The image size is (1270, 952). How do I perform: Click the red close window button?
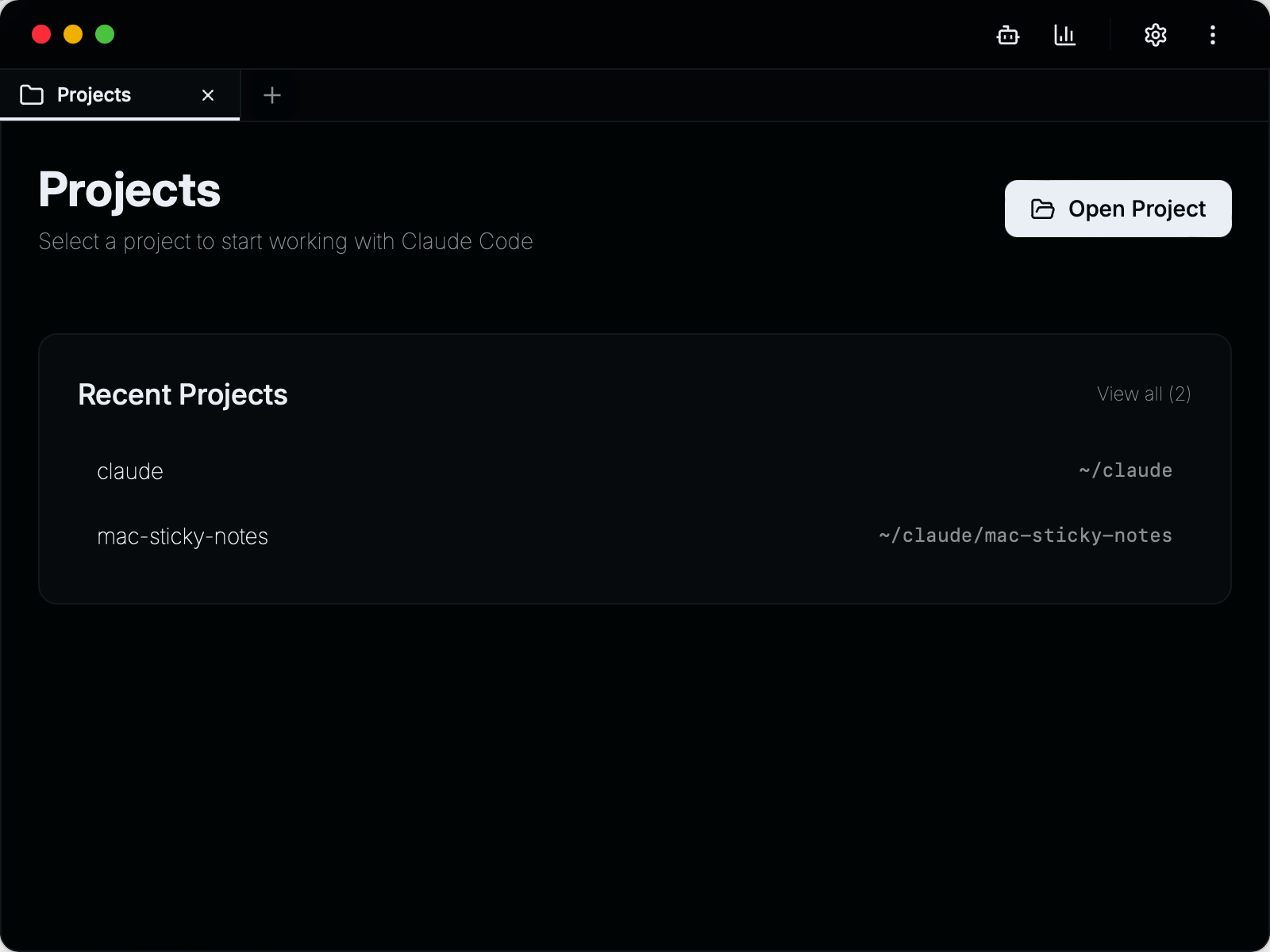pos(41,35)
